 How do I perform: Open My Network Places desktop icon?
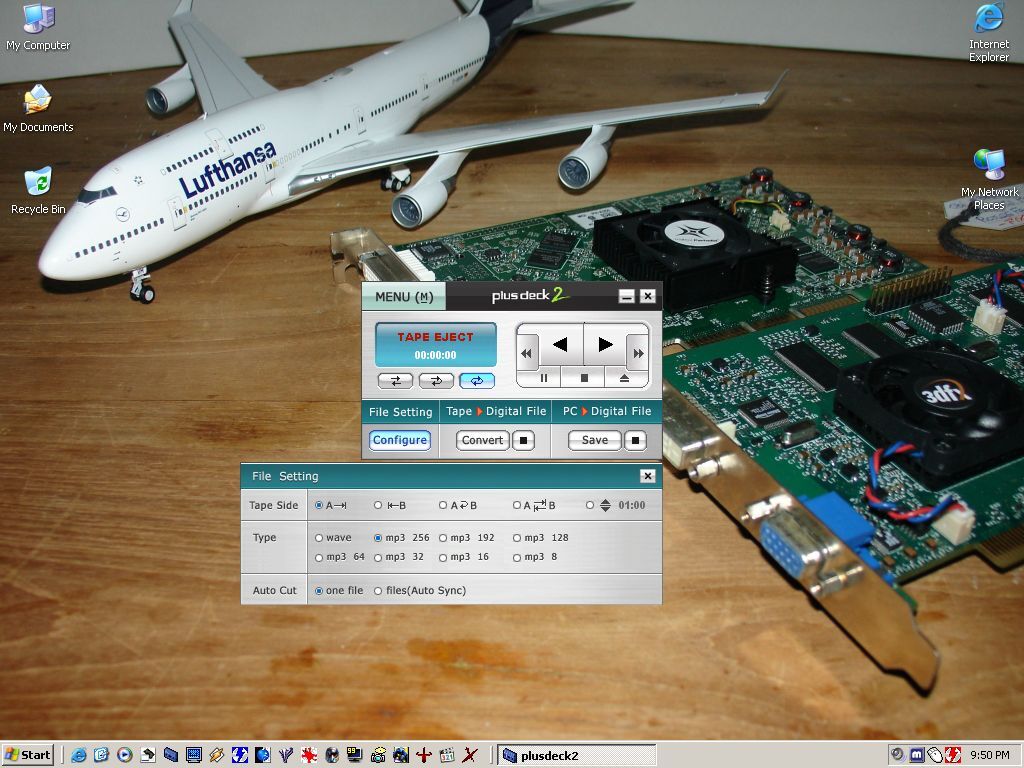[989, 180]
